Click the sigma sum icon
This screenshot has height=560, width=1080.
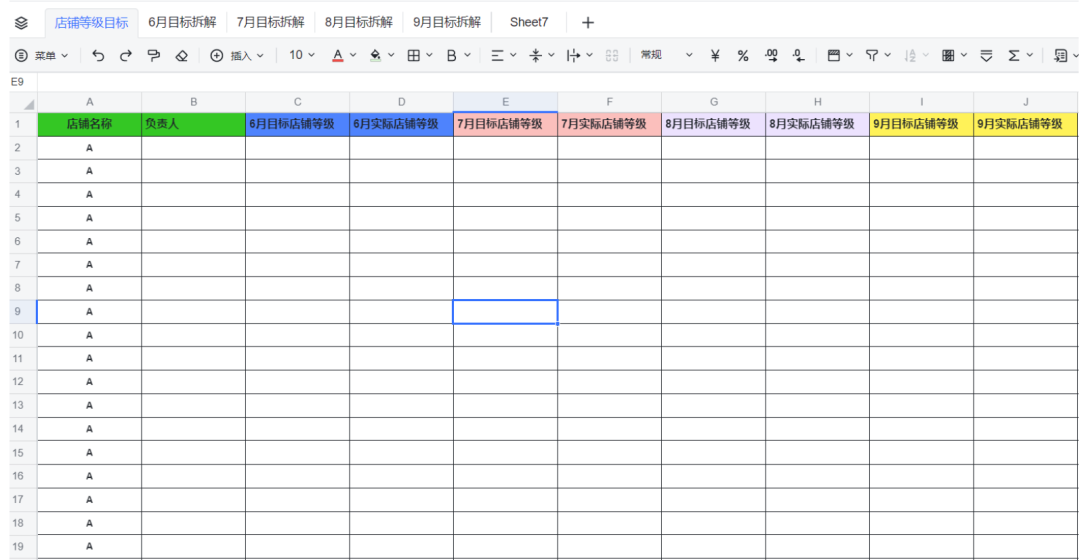tap(1014, 56)
